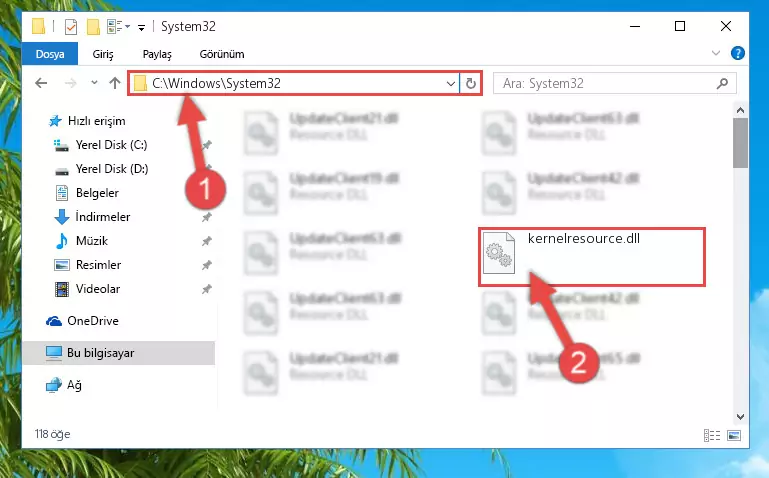The width and height of the screenshot is (769, 478).
Task: Click the Properties quick access icon
Action: pyautogui.click(x=71, y=26)
